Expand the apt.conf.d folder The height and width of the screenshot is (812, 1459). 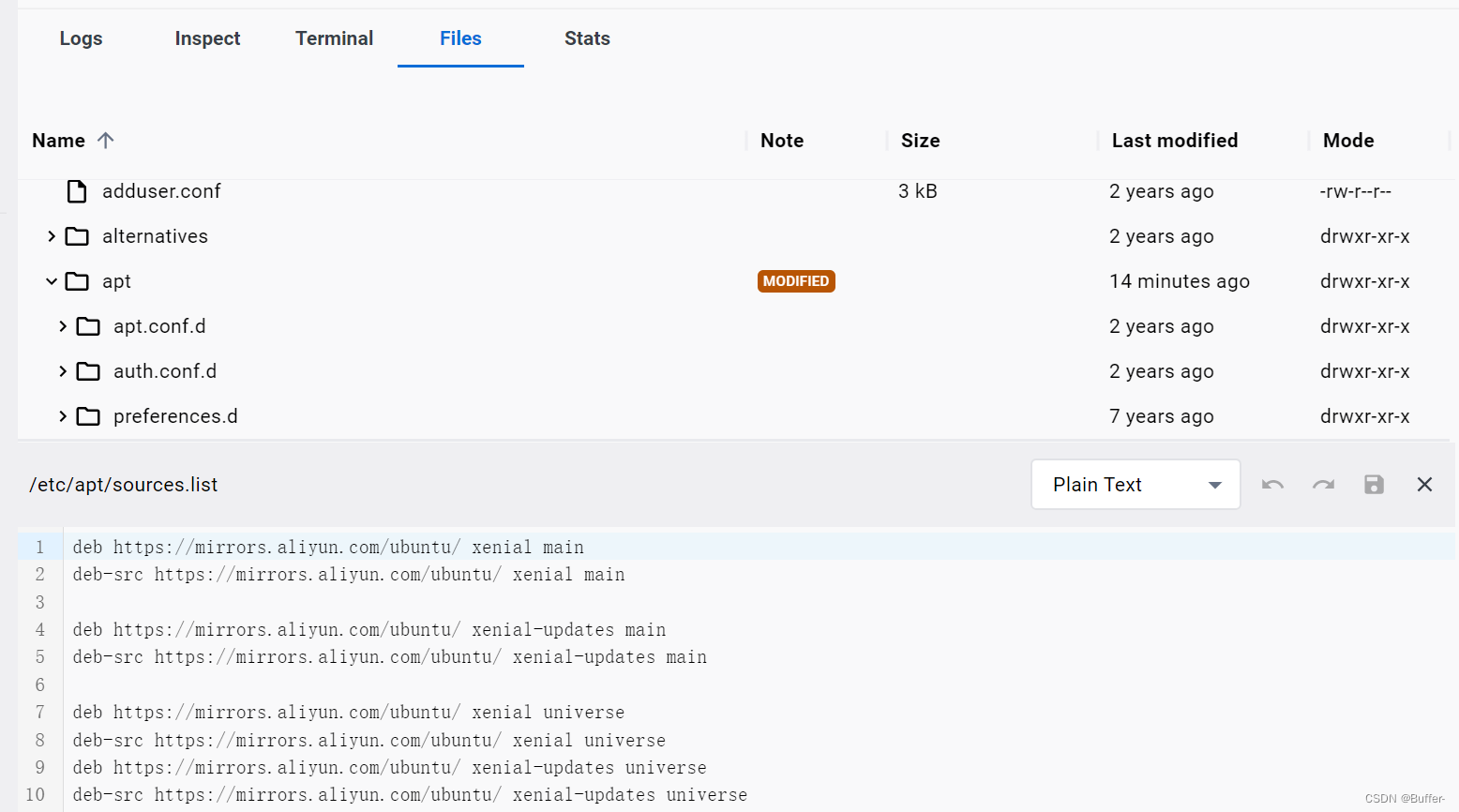(62, 325)
